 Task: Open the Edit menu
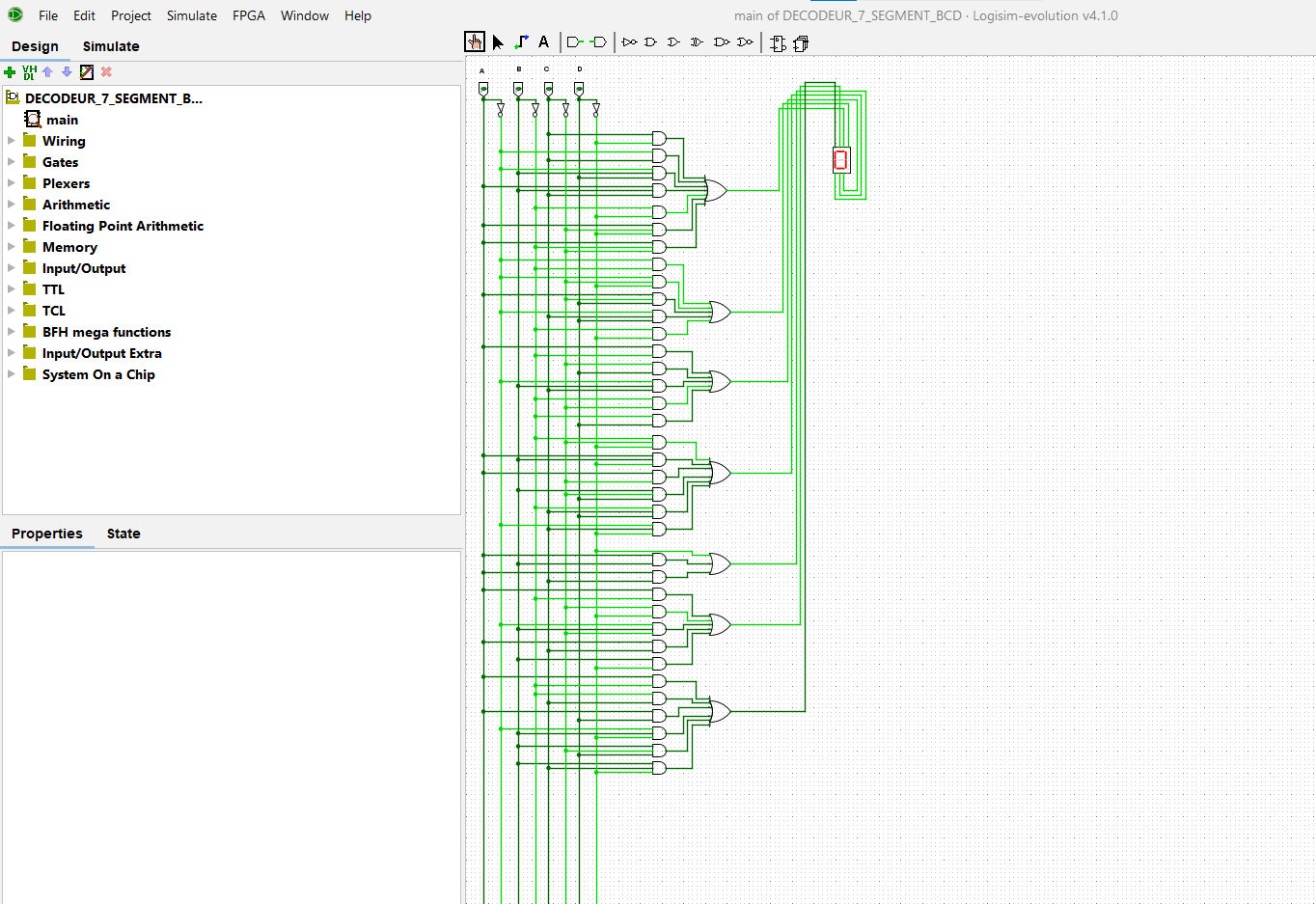84,15
